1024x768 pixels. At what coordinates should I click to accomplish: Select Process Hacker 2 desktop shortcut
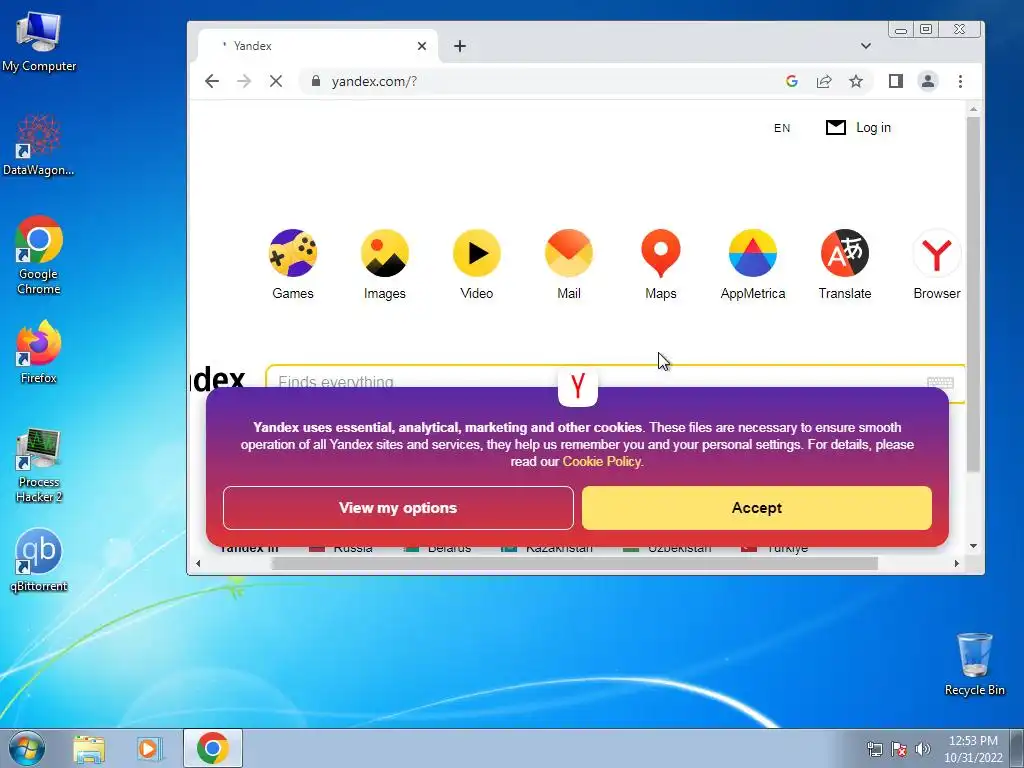pos(39,465)
